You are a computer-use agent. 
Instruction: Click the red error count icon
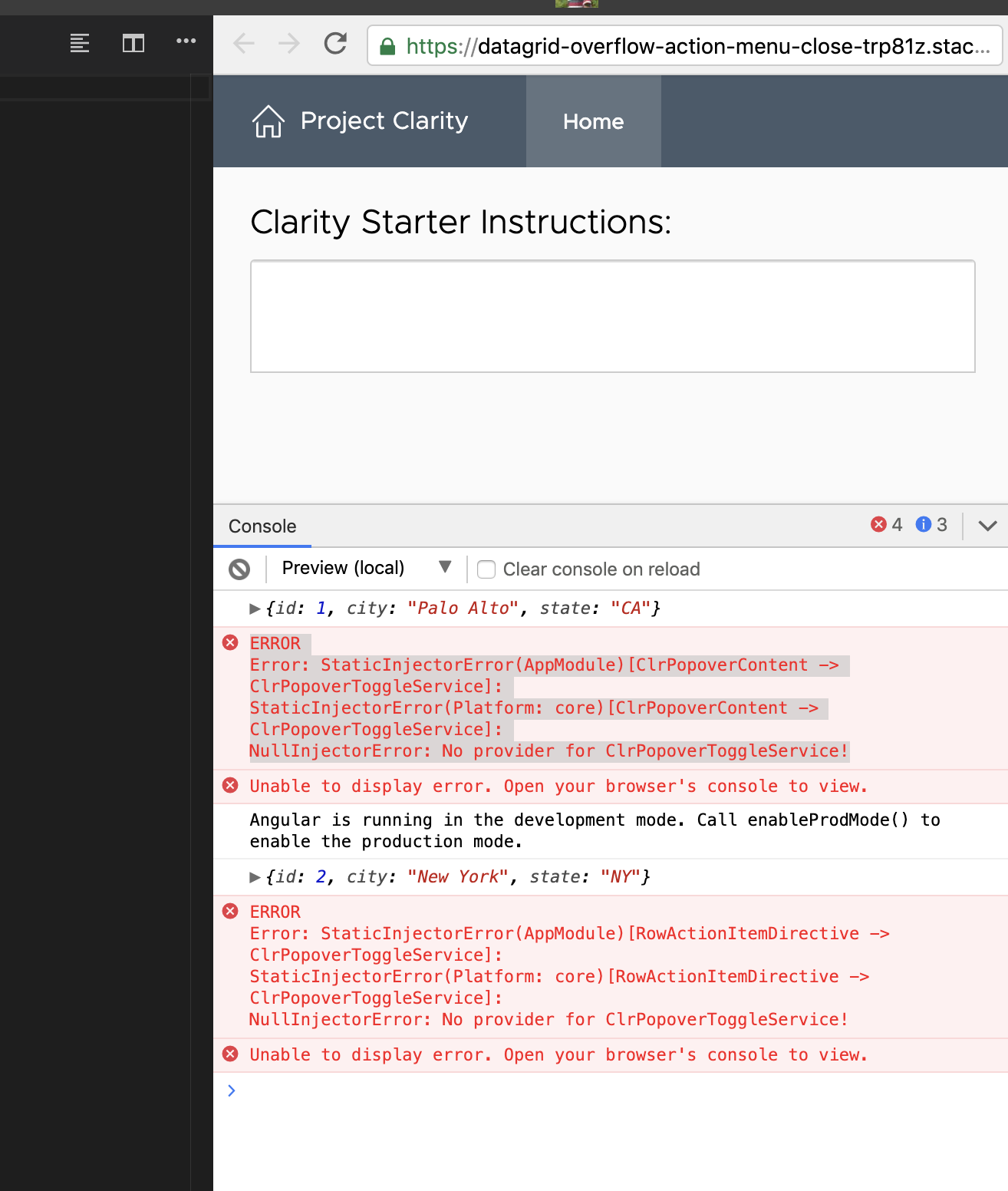point(879,524)
